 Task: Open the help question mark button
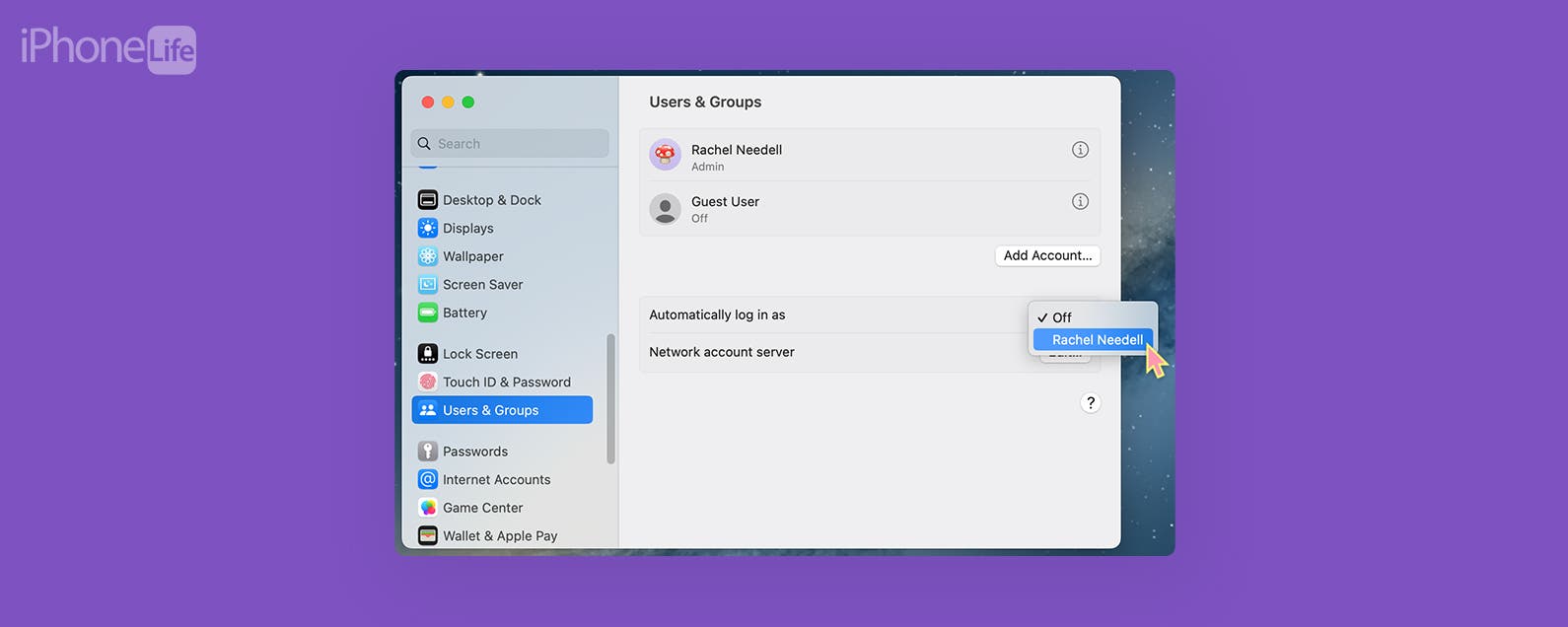coord(1090,403)
